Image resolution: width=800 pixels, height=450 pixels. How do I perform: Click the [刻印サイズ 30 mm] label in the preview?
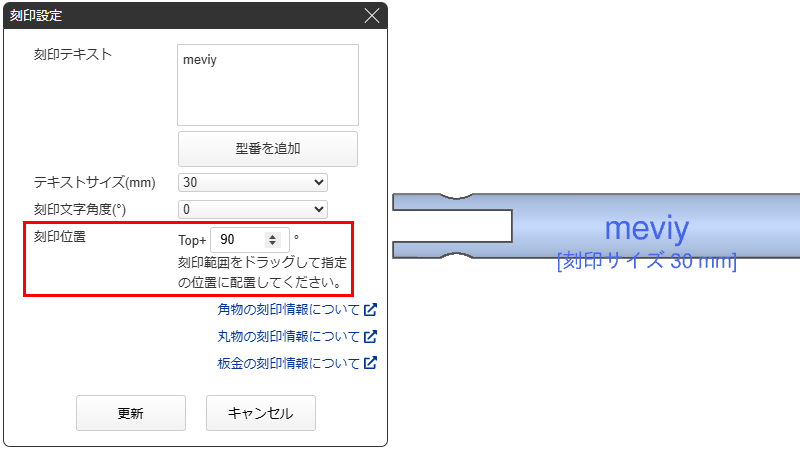(647, 263)
